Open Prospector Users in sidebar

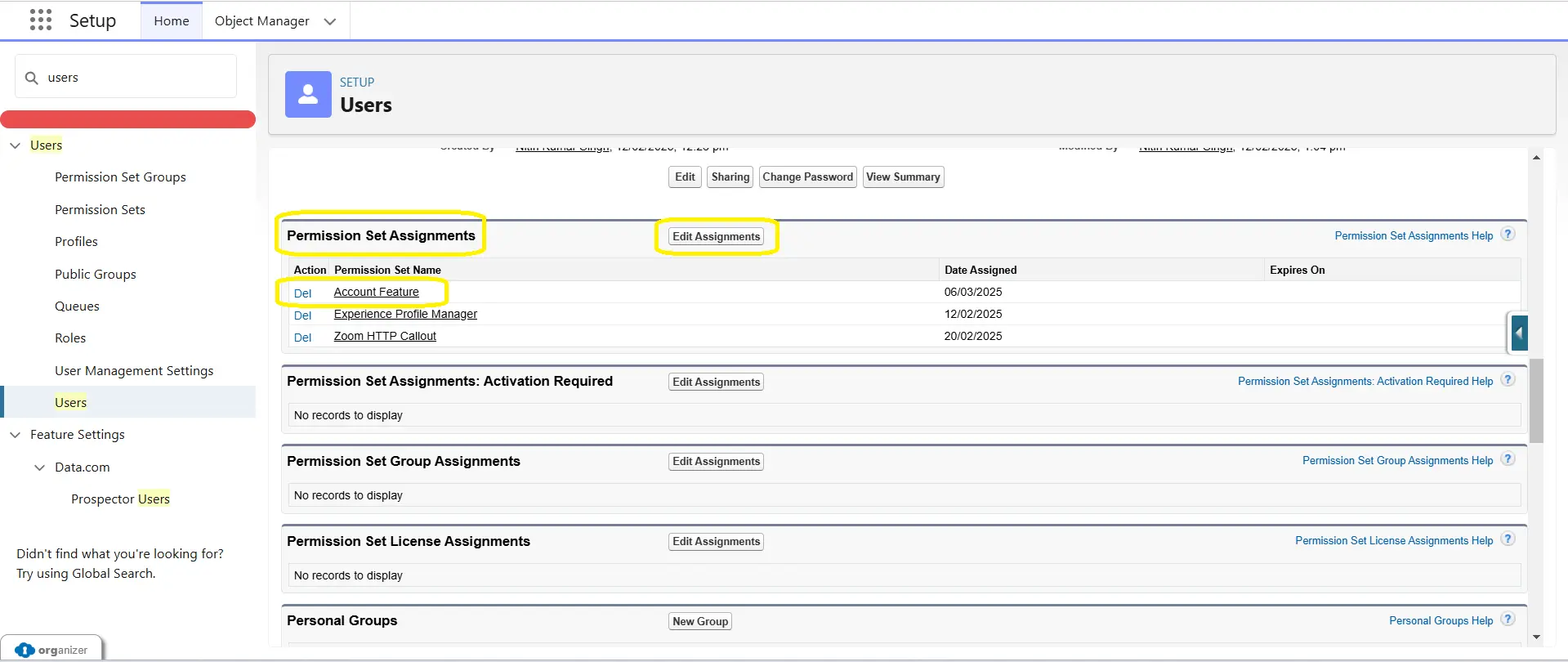[120, 499]
